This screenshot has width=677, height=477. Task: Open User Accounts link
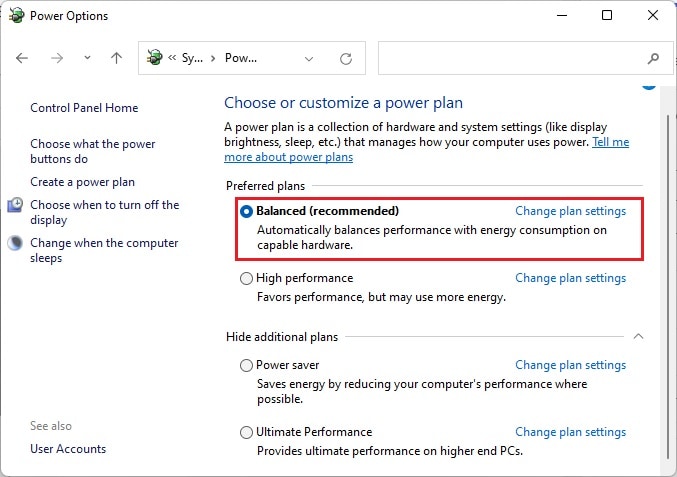coord(68,449)
